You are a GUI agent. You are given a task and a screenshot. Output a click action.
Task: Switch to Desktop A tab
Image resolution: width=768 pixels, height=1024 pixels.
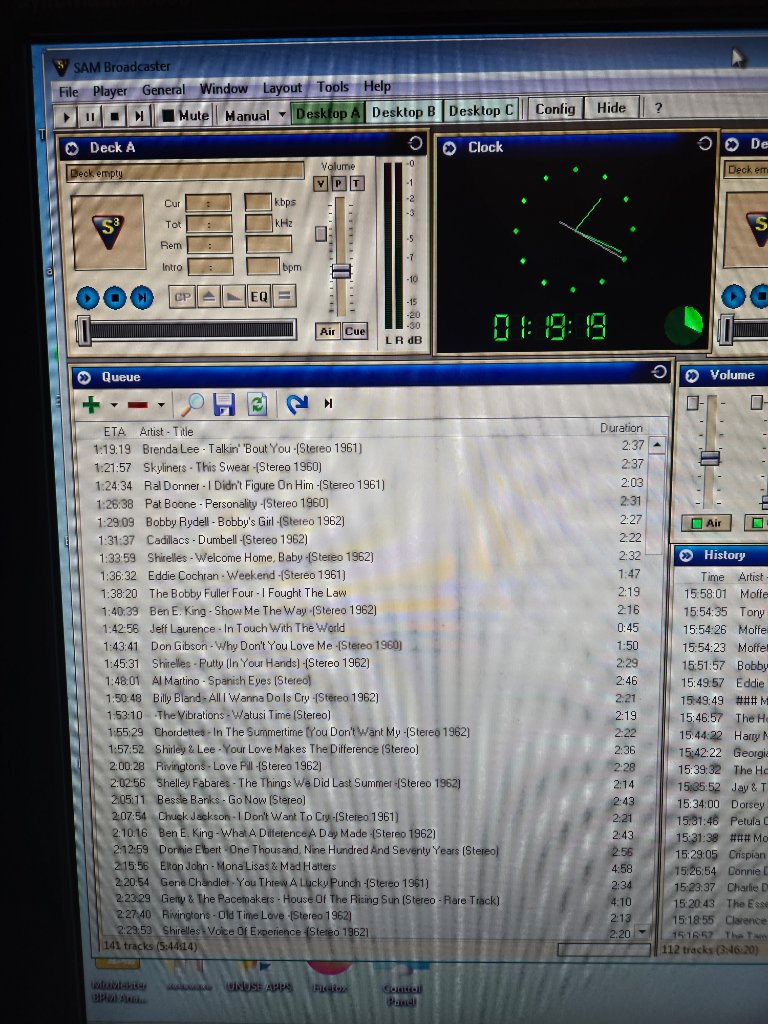(x=327, y=113)
